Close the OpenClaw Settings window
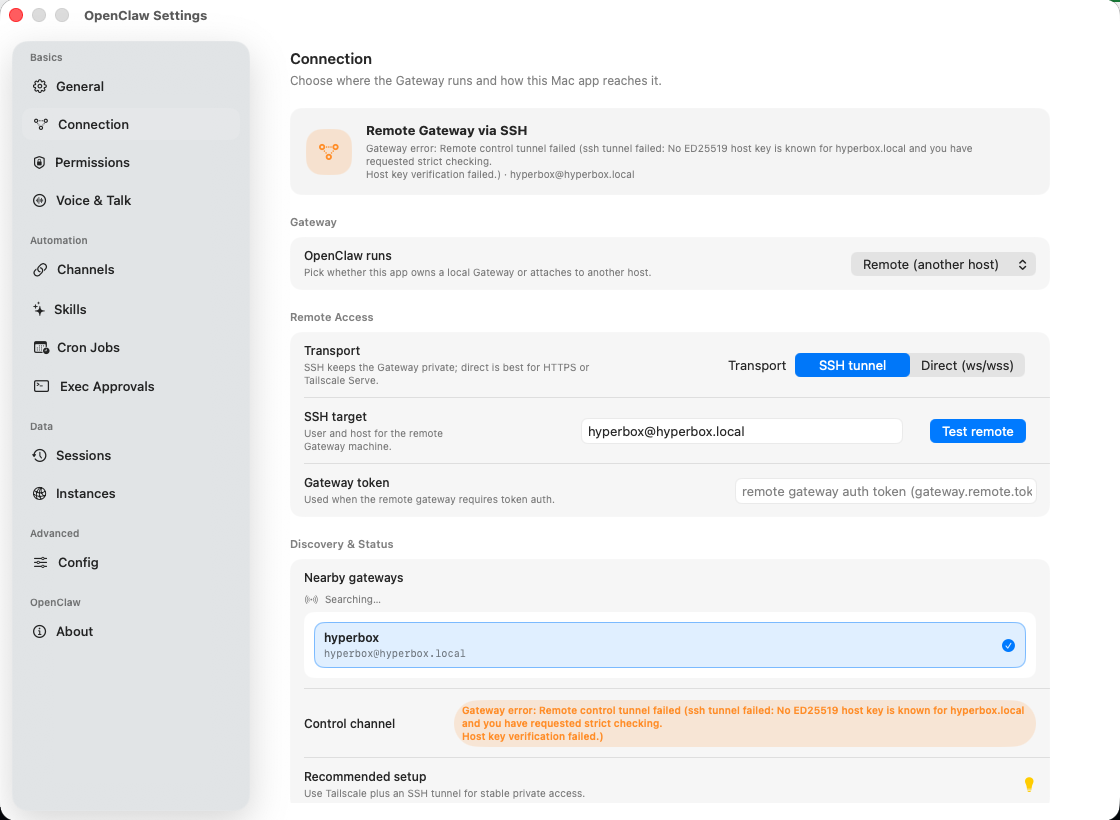Screen dimensions: 1120x820 (x=16, y=15)
